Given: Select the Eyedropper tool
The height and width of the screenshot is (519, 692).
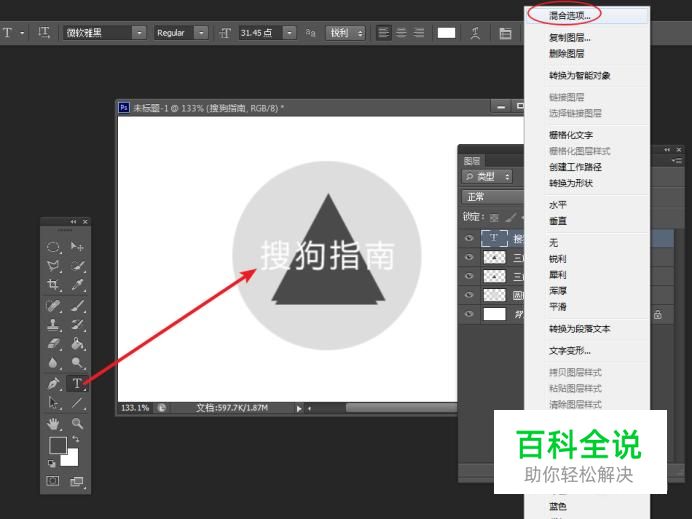Looking at the screenshot, I should point(77,285).
